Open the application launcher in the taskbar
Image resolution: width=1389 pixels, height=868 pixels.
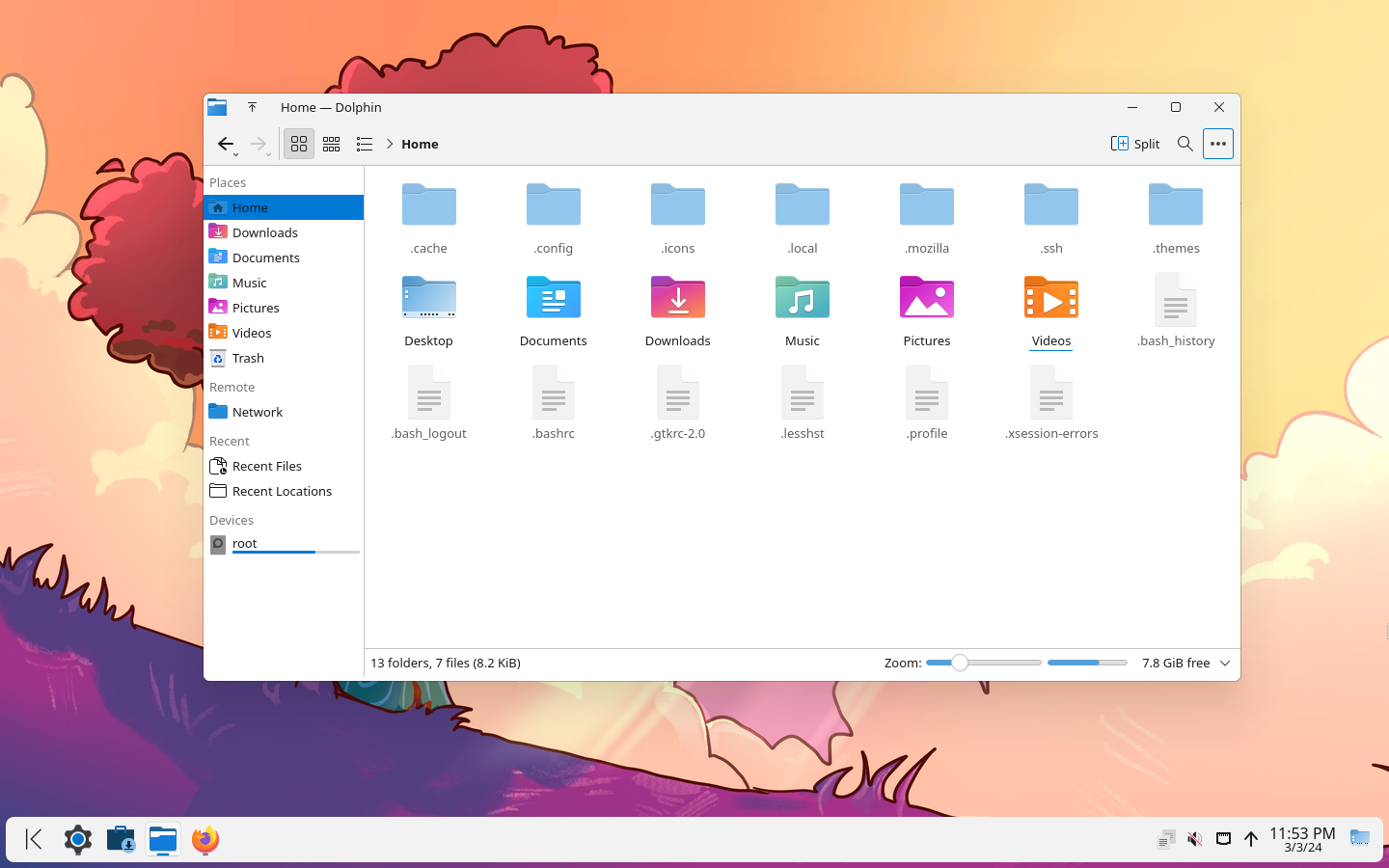click(35, 839)
